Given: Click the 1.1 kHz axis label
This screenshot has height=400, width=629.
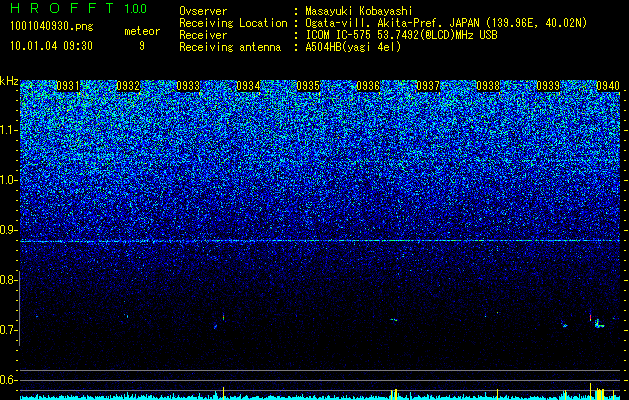Looking at the screenshot, I should (x=7, y=130).
